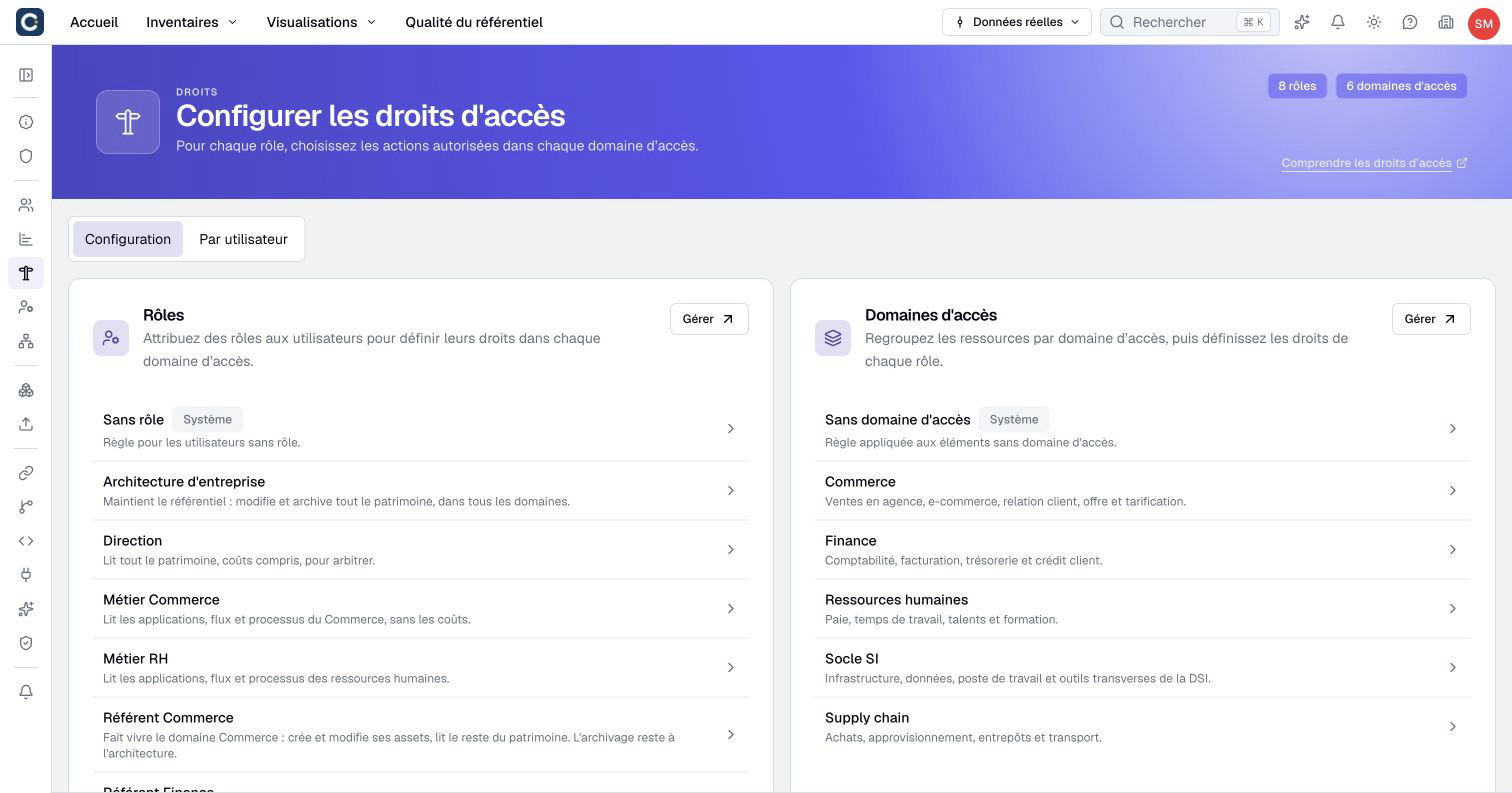Expand the Ressources humaines row chevron
1512x793 pixels.
point(1453,609)
